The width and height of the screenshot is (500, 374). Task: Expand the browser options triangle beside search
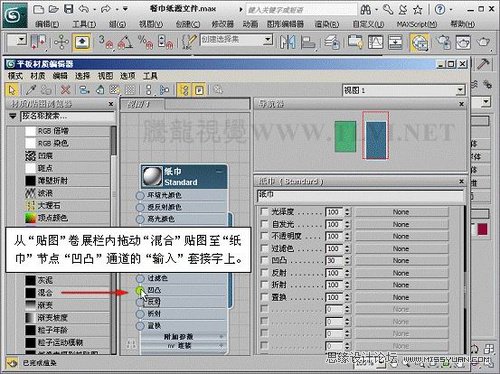tap(12, 116)
